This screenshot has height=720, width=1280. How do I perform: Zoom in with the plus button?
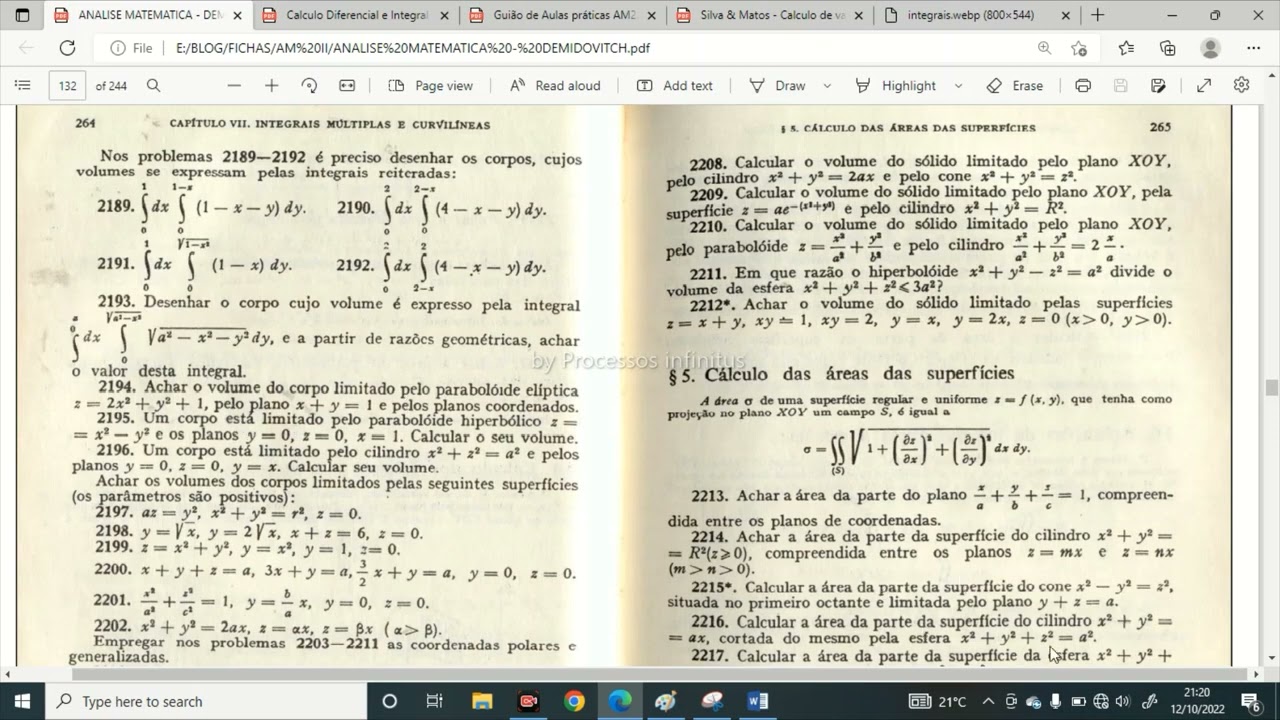[271, 86]
